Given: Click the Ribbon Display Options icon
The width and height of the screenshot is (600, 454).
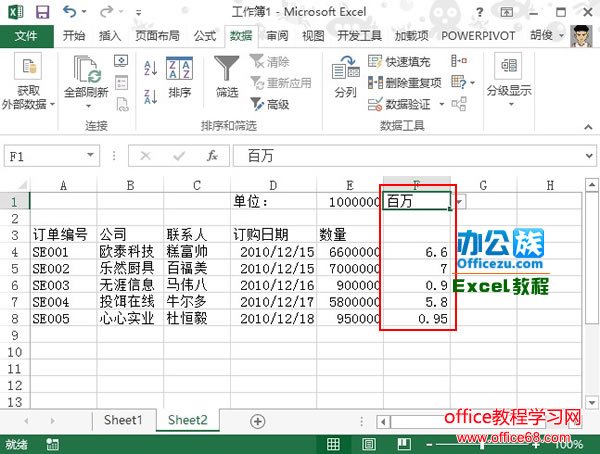Looking at the screenshot, I should click(x=507, y=12).
